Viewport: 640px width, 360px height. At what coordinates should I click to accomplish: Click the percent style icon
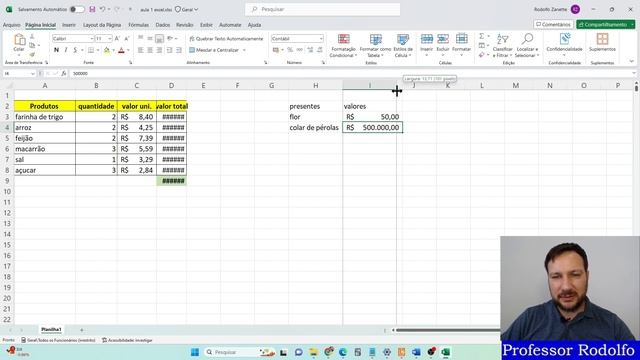290,50
